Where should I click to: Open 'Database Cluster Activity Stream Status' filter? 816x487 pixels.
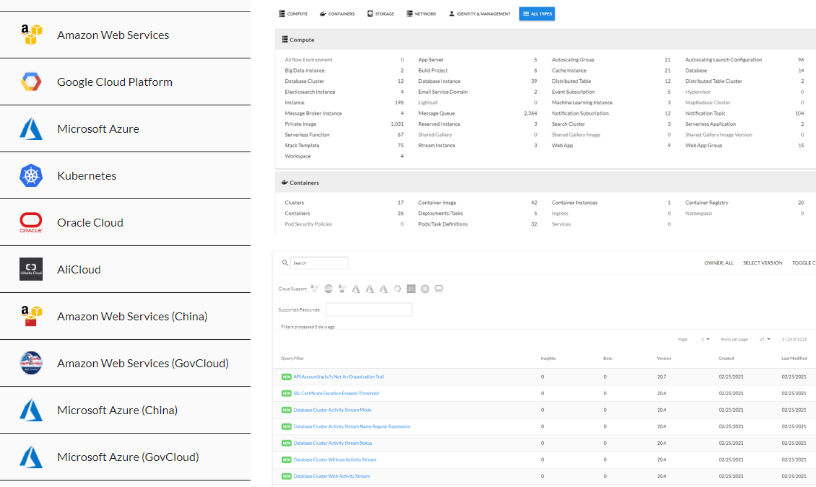pyautogui.click(x=333, y=443)
